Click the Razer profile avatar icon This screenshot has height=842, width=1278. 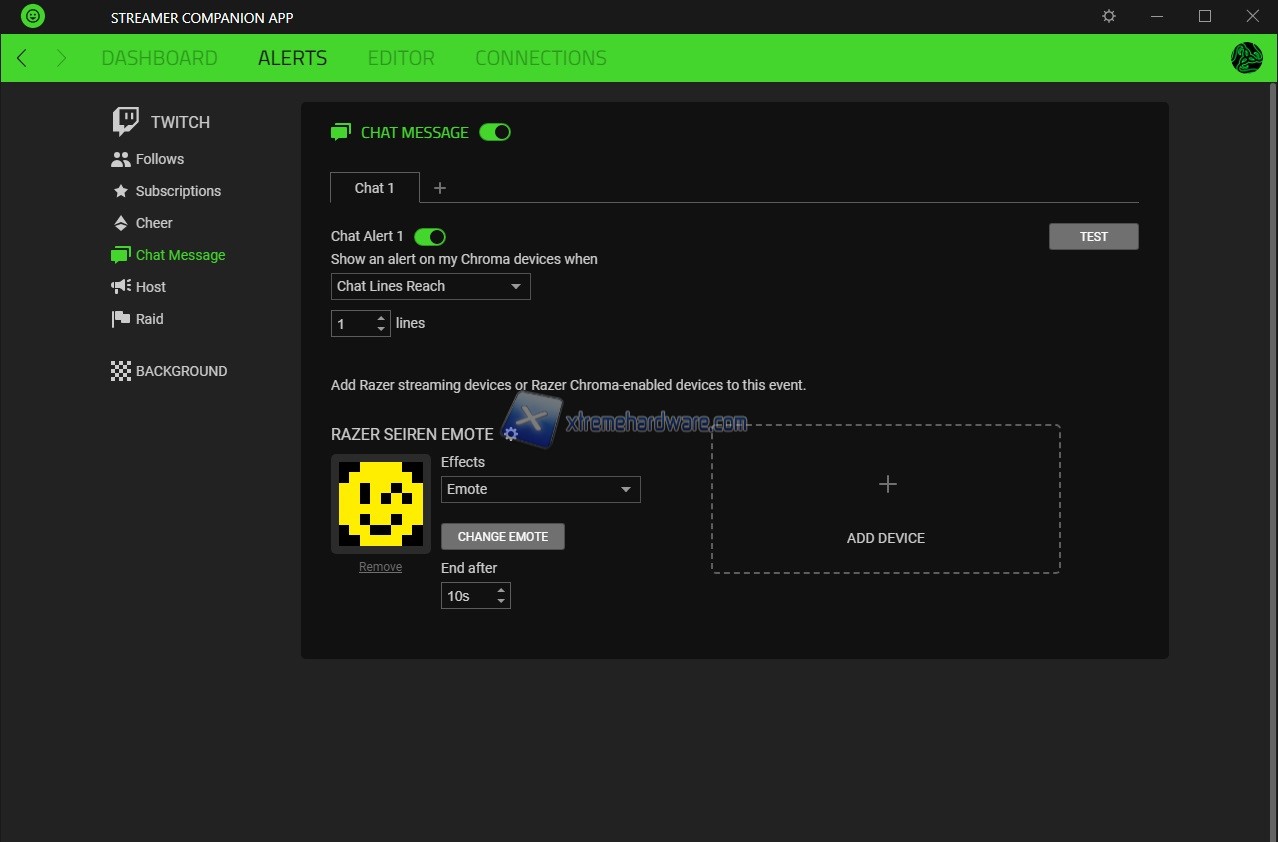click(1246, 58)
